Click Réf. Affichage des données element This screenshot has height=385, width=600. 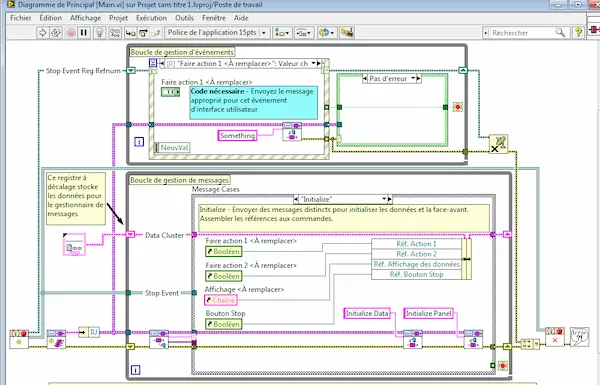(x=416, y=264)
